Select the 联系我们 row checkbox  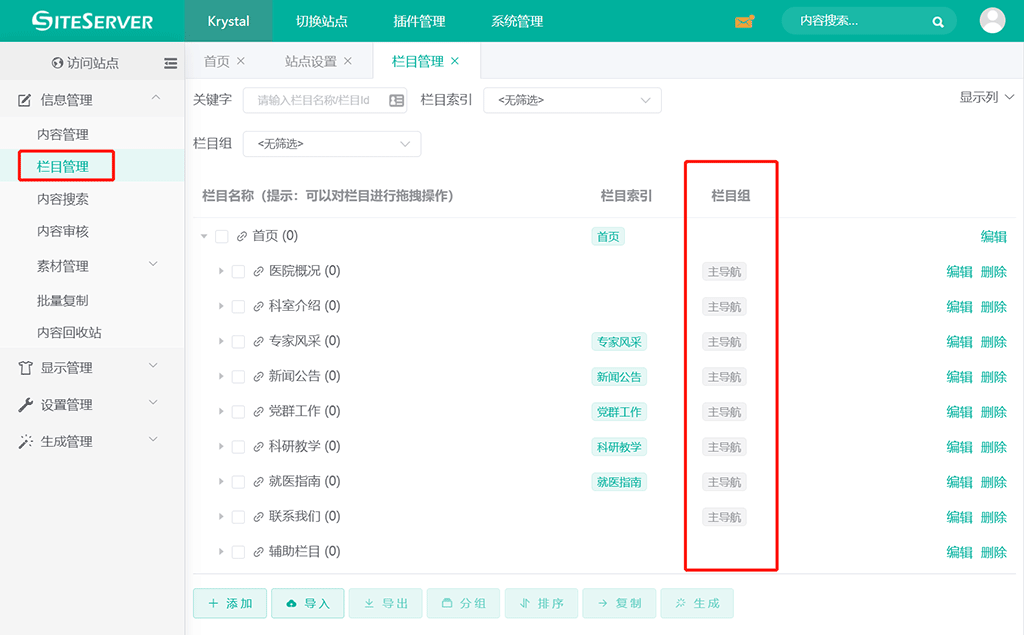(238, 517)
